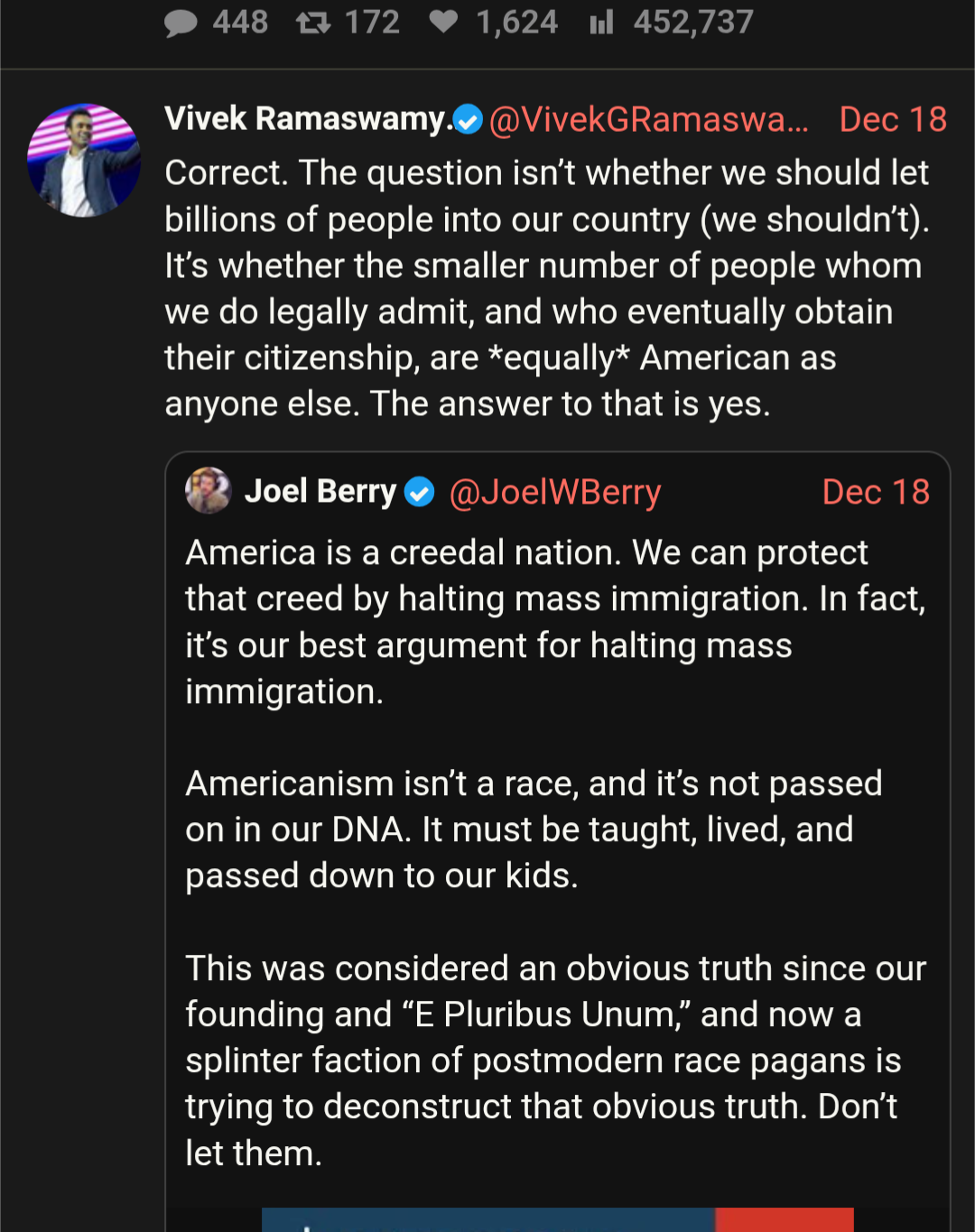Tap the reply speech bubble icon
This screenshot has height=1232, width=975.
click(x=181, y=23)
